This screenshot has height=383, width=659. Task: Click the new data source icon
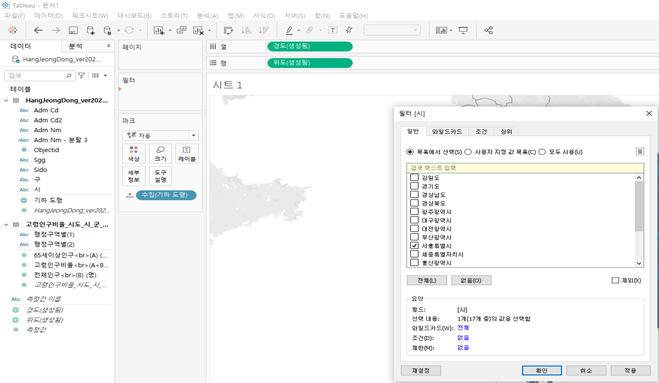(90, 30)
